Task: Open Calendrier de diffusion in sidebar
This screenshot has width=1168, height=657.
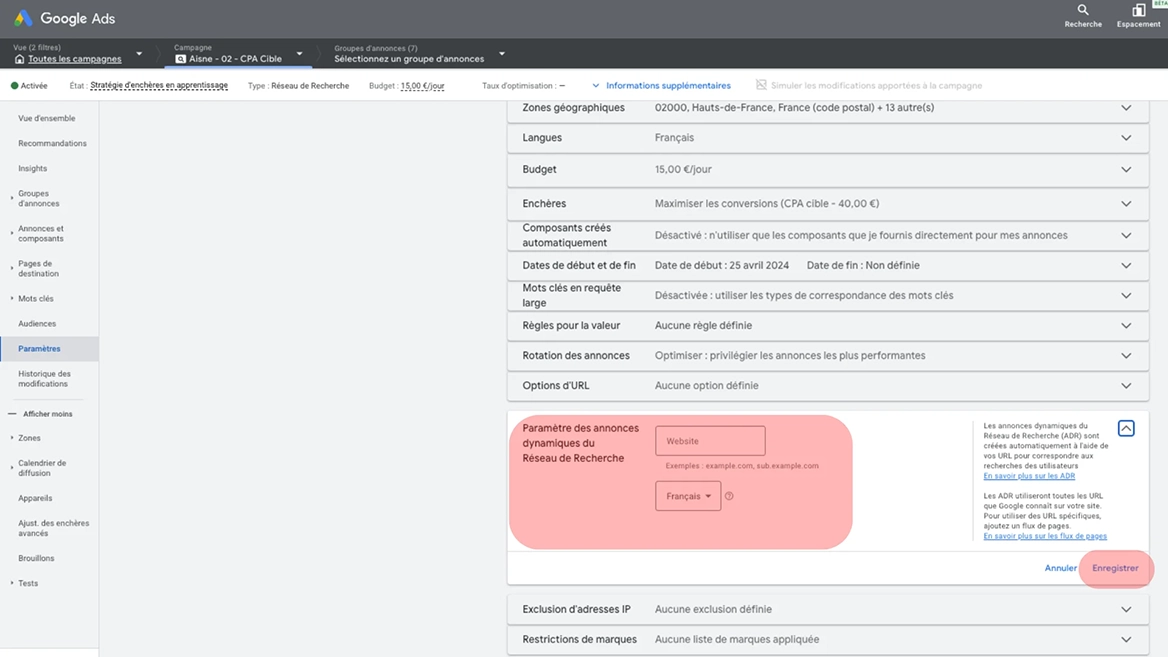Action: [x=42, y=468]
